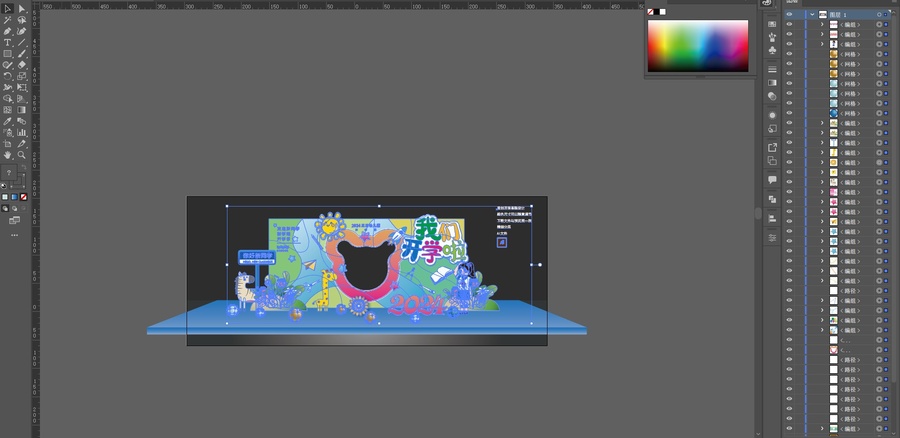
Task: Hide the red-thumbnail sublayer row
Action: 789,350
